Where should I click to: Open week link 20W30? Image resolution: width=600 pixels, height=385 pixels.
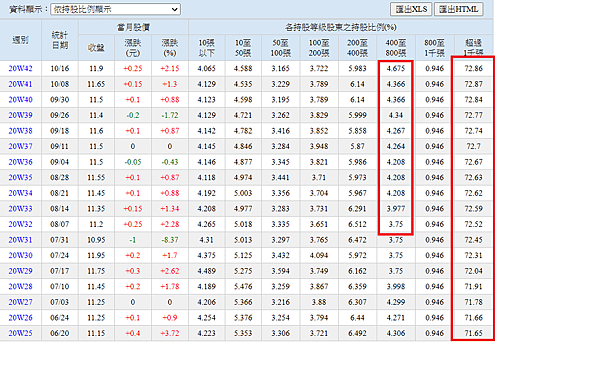click(x=21, y=255)
